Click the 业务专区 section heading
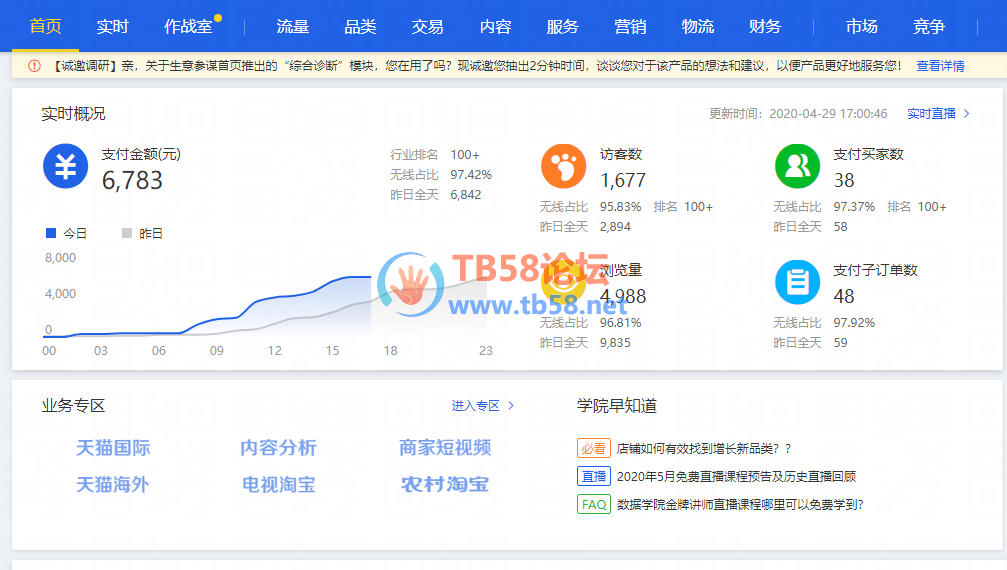1007x570 pixels. coord(73,406)
